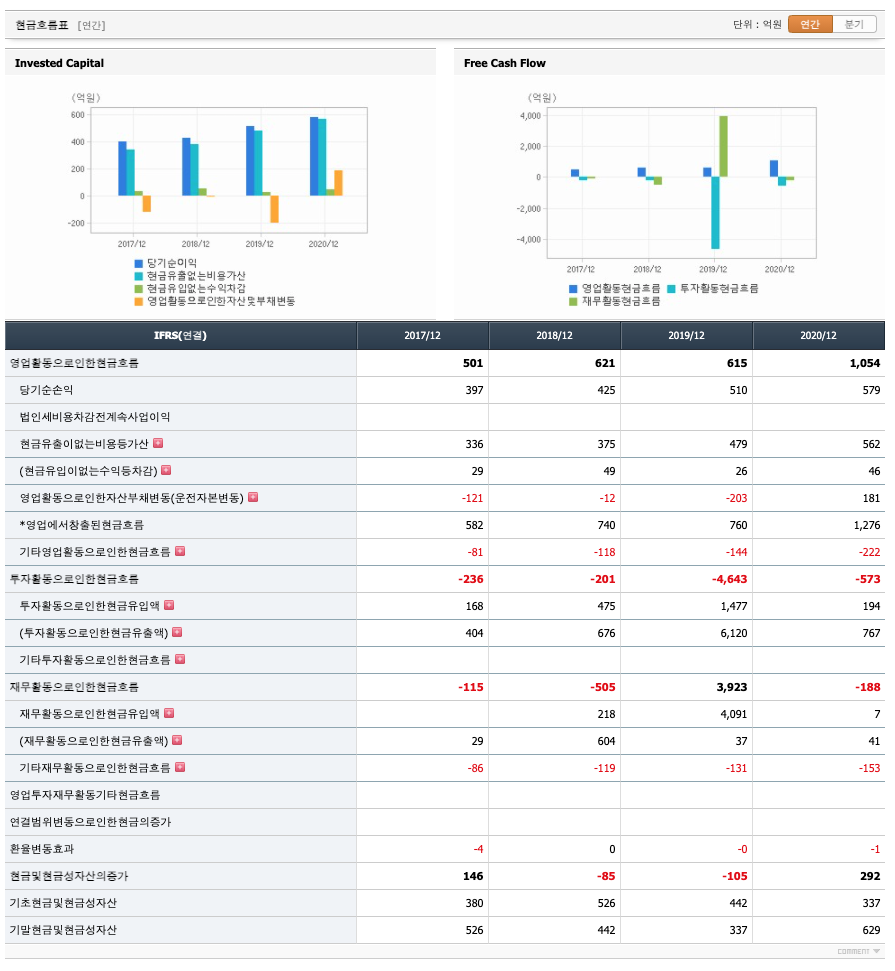The width and height of the screenshot is (895, 971).
Task: Click the 2019/12 teal bar in Free Cash Flow
Action: click(x=715, y=213)
